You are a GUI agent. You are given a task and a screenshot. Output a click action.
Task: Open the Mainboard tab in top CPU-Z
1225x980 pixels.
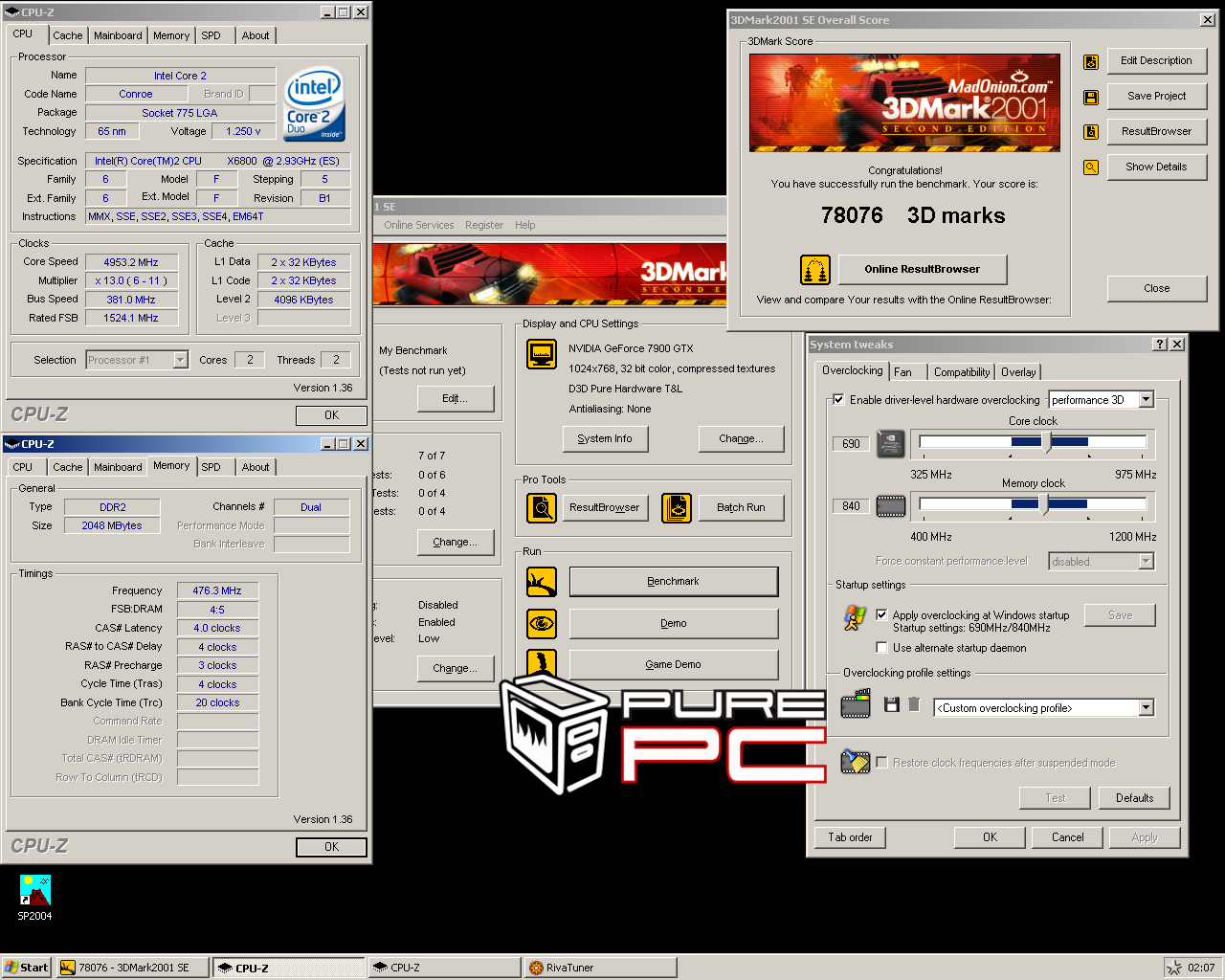118,35
